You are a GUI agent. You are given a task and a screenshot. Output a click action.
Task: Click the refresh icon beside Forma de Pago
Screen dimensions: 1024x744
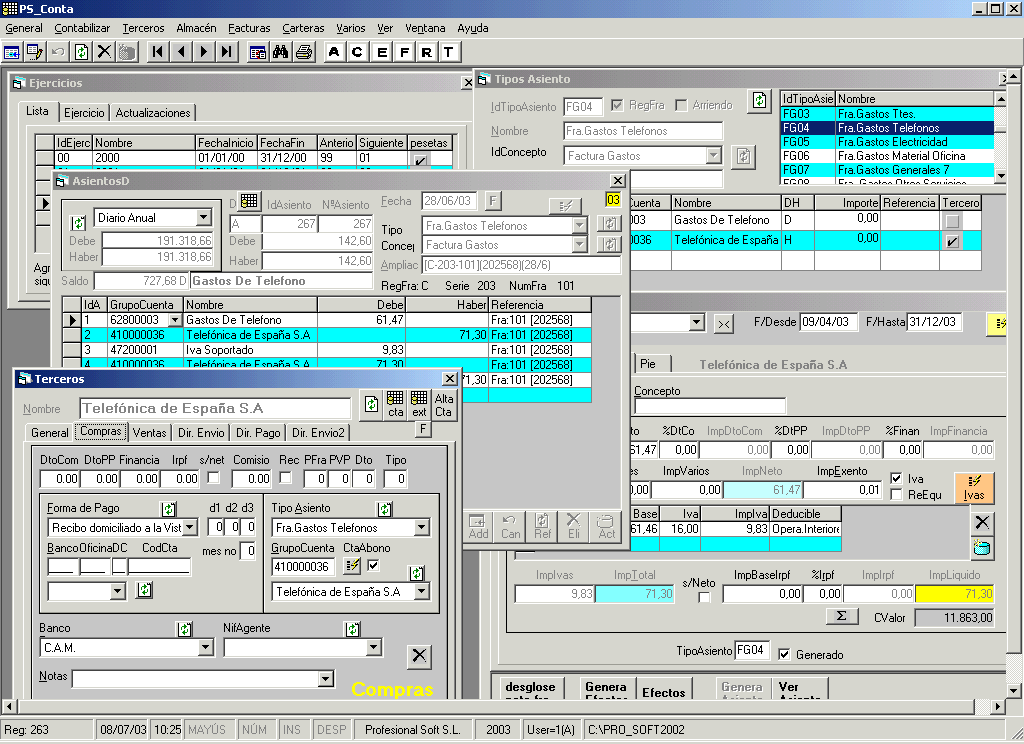point(169,509)
